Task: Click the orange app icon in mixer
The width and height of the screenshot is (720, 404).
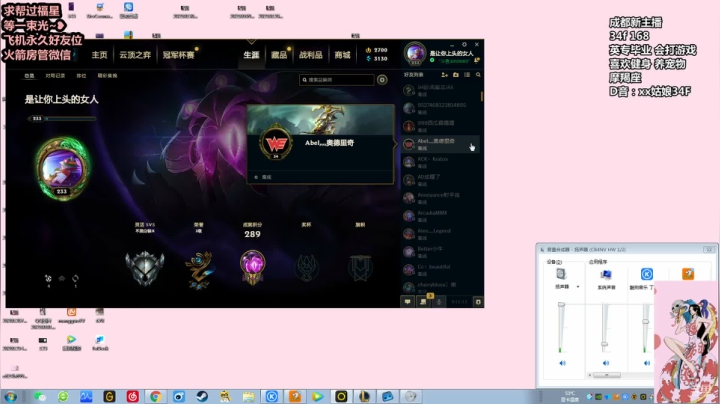Action: [687, 274]
